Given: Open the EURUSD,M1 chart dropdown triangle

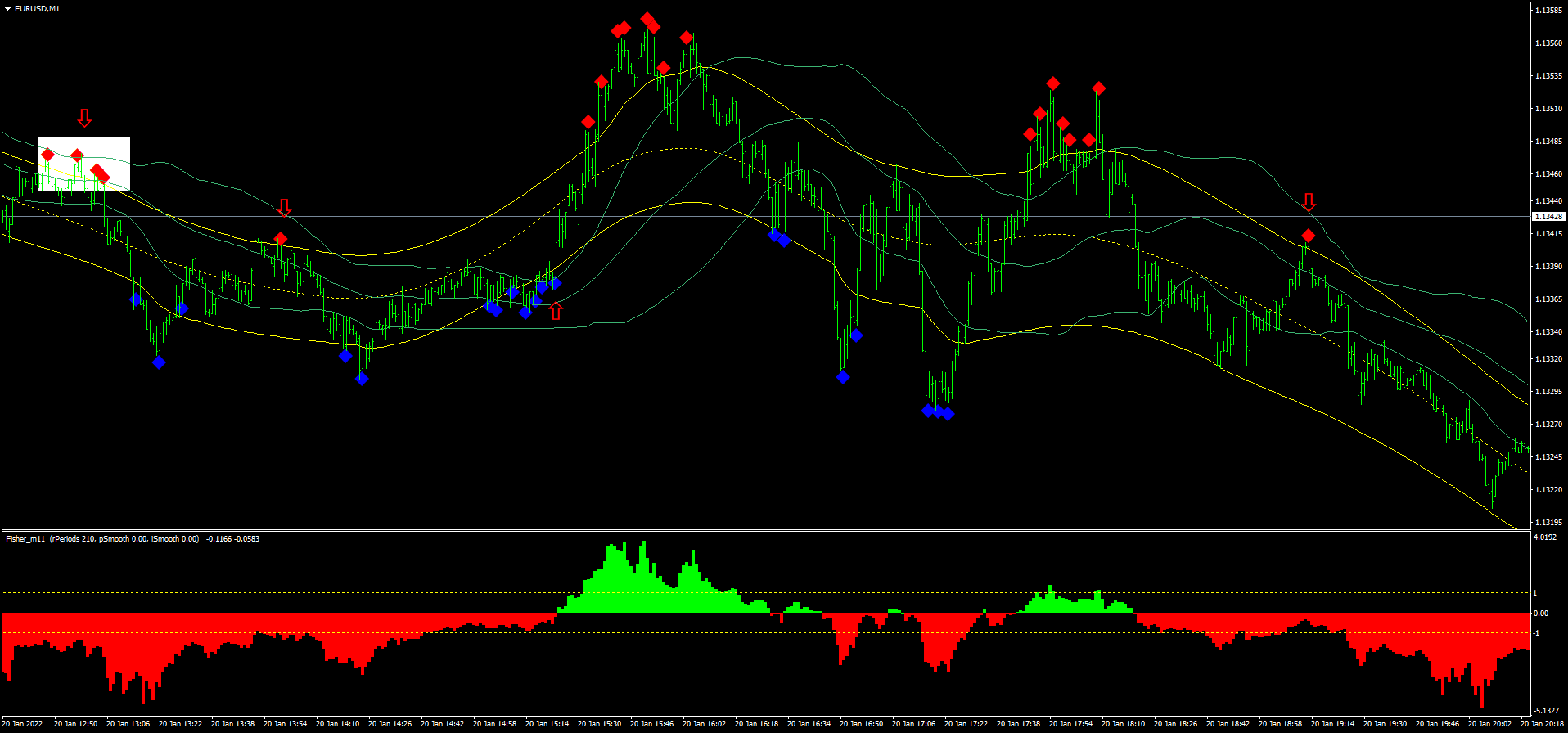Looking at the screenshot, I should coord(7,9).
